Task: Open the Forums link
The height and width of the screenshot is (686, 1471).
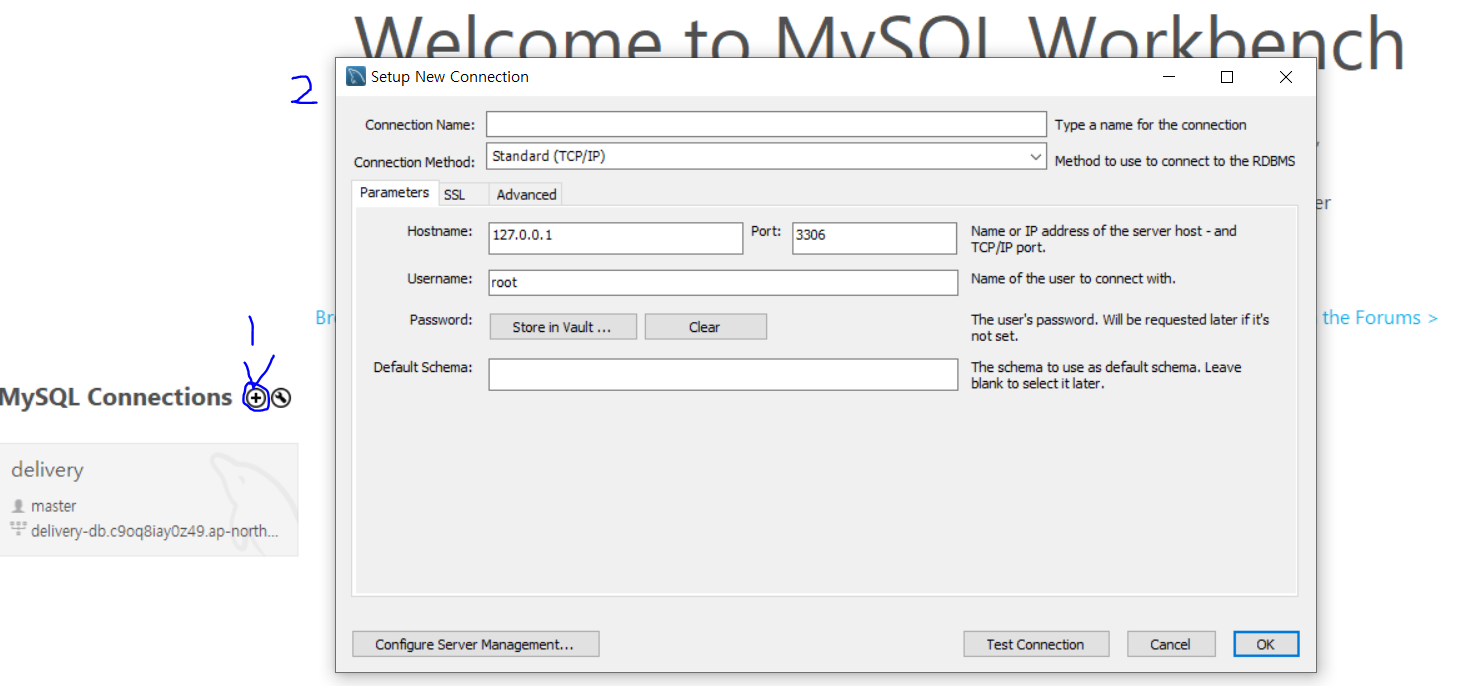Action: 1380,318
